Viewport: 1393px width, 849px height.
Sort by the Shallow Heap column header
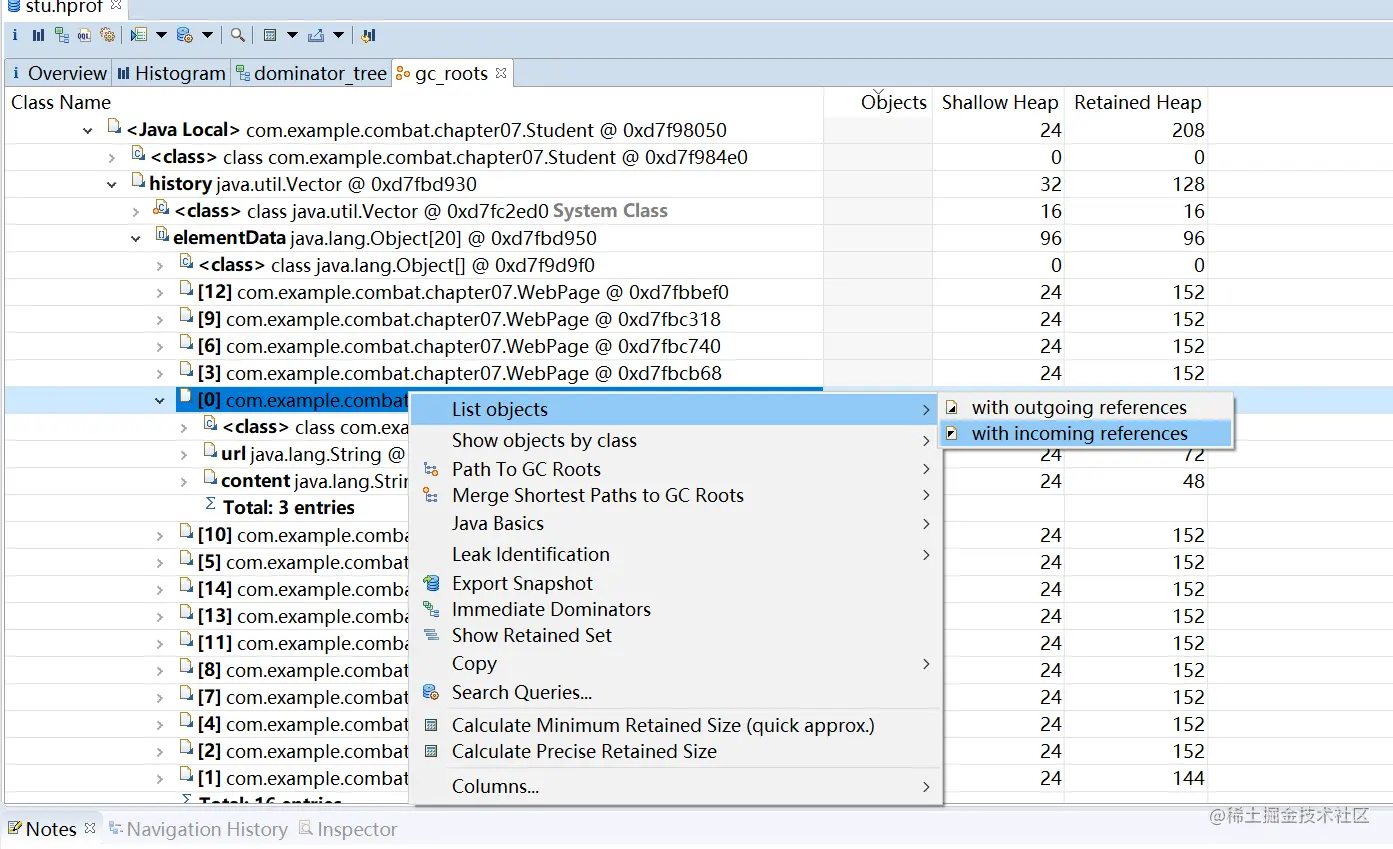[999, 102]
